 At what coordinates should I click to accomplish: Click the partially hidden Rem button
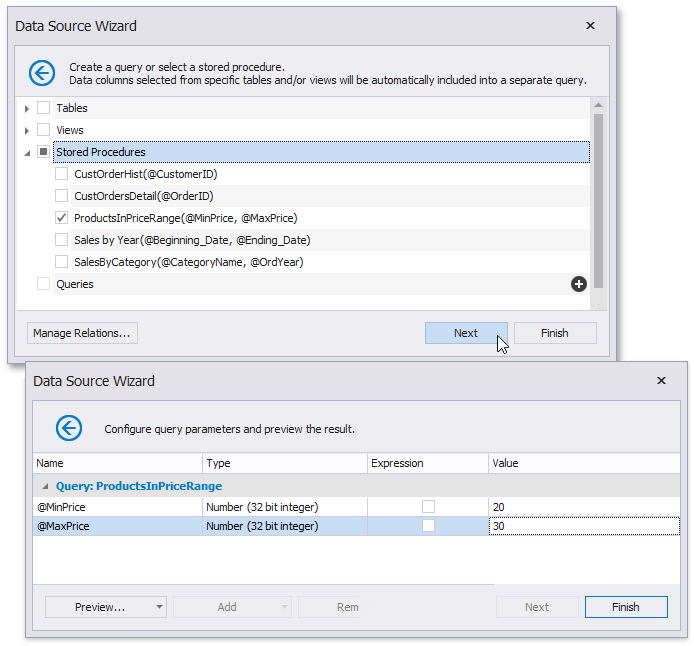(x=329, y=607)
